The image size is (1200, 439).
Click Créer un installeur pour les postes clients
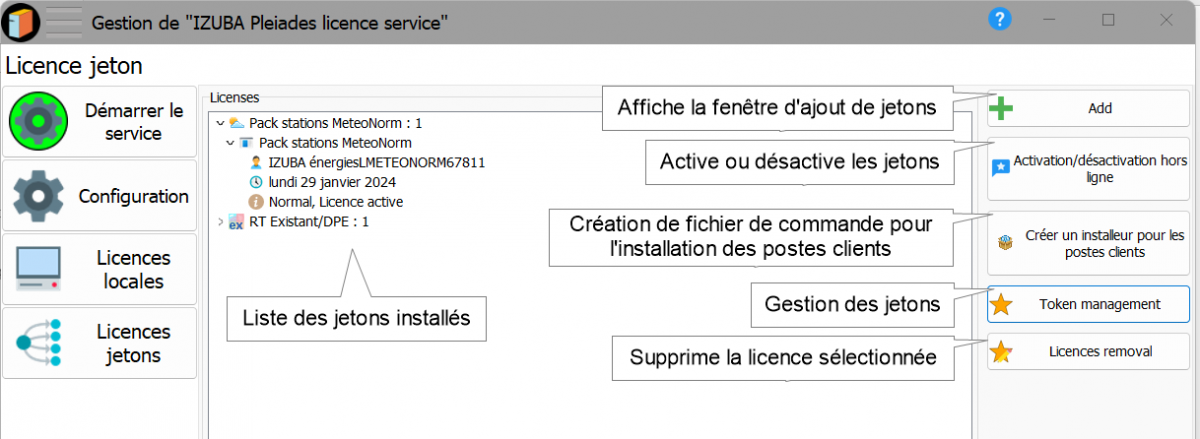click(x=1088, y=243)
